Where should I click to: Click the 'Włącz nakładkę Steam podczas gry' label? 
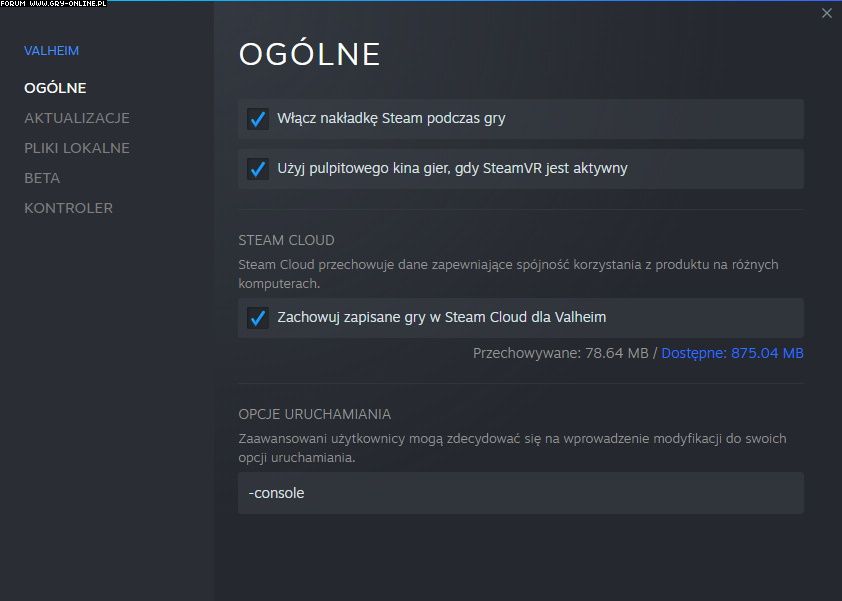click(391, 118)
